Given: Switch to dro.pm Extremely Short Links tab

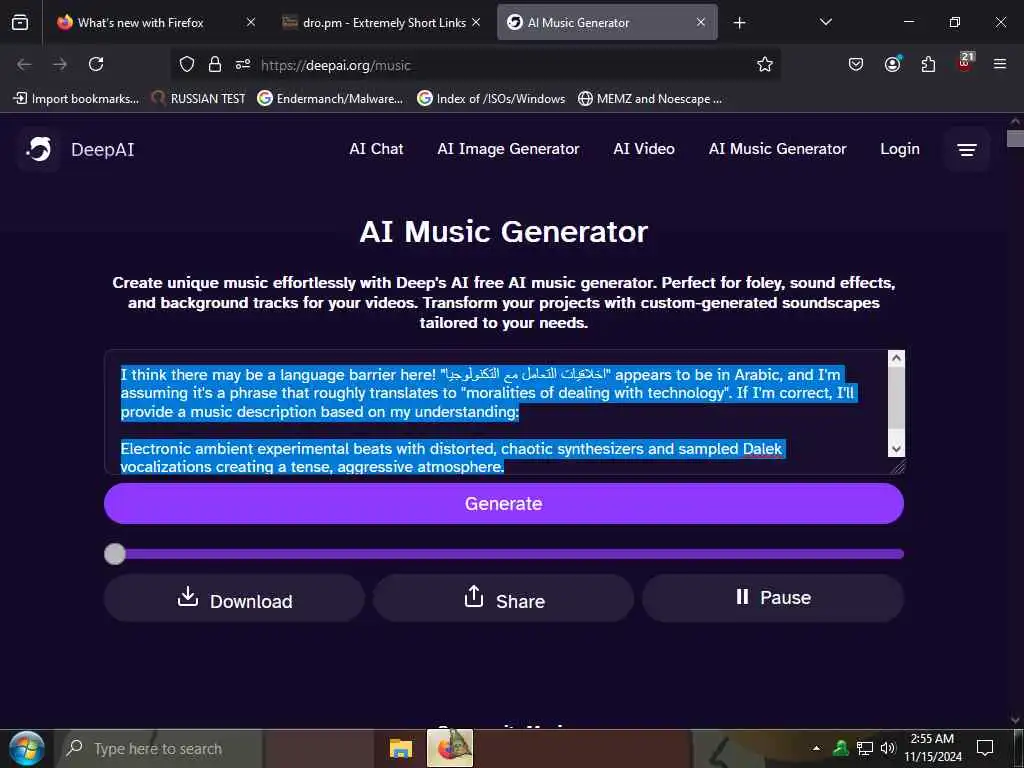Looking at the screenshot, I should click(382, 22).
